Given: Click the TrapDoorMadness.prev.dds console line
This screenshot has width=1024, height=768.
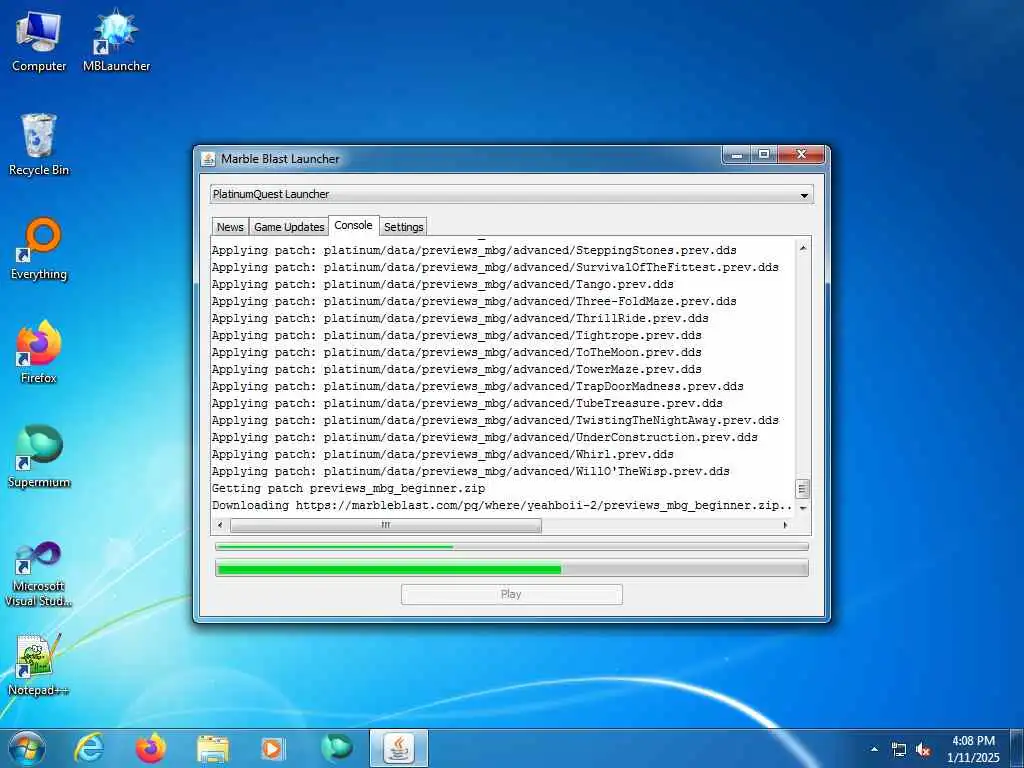Looking at the screenshot, I should click(x=477, y=386).
